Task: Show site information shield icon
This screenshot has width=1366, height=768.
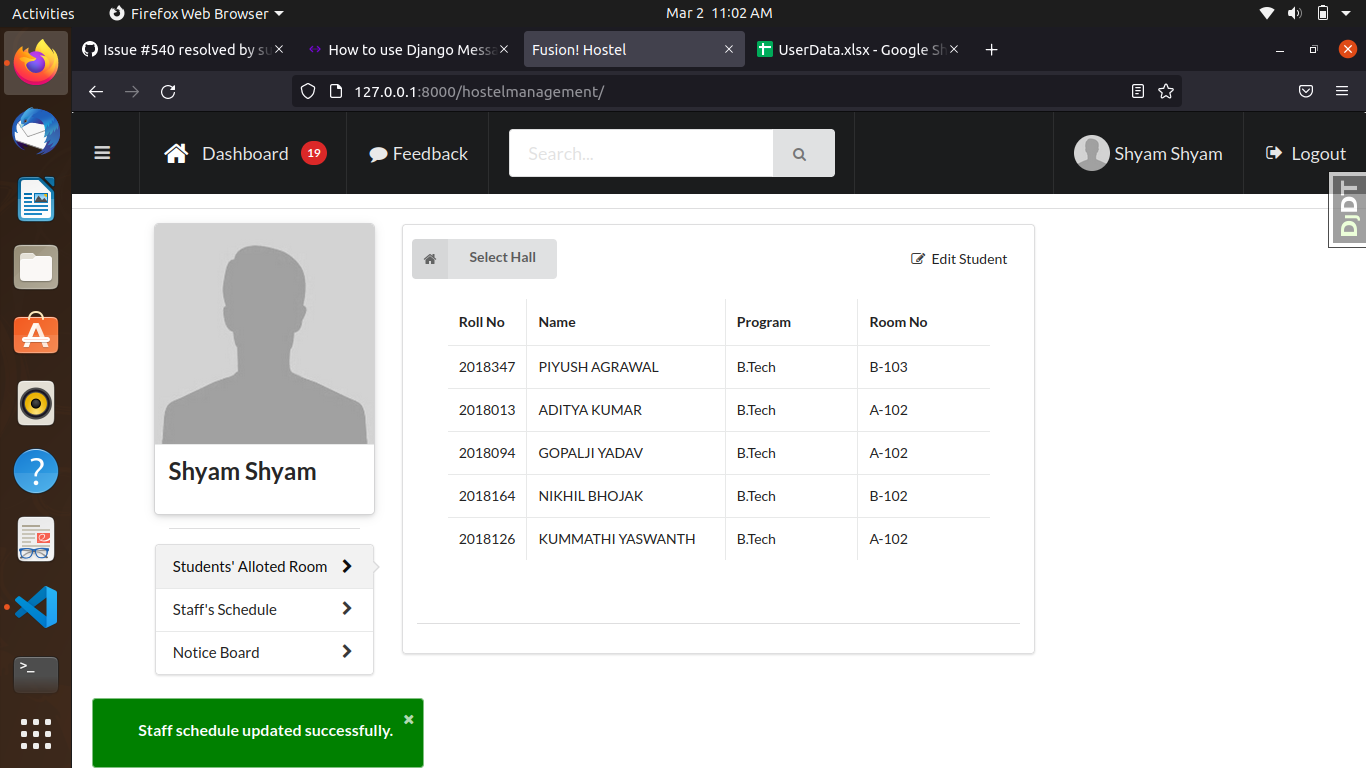Action: (308, 91)
